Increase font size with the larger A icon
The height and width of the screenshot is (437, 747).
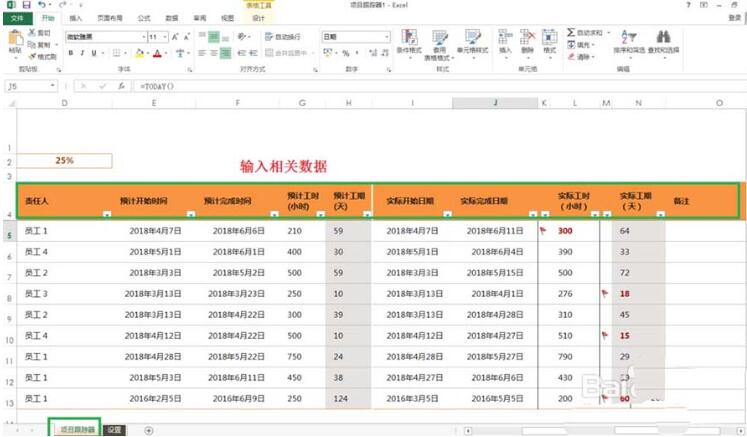(x=175, y=37)
